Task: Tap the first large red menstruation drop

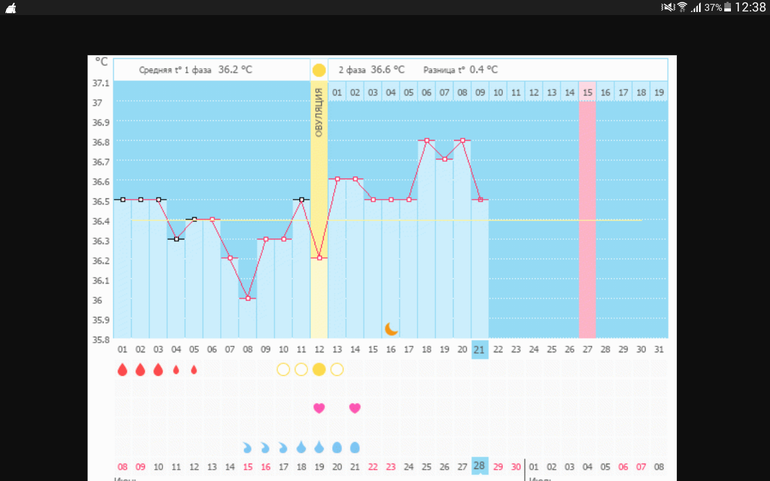Action: click(122, 369)
